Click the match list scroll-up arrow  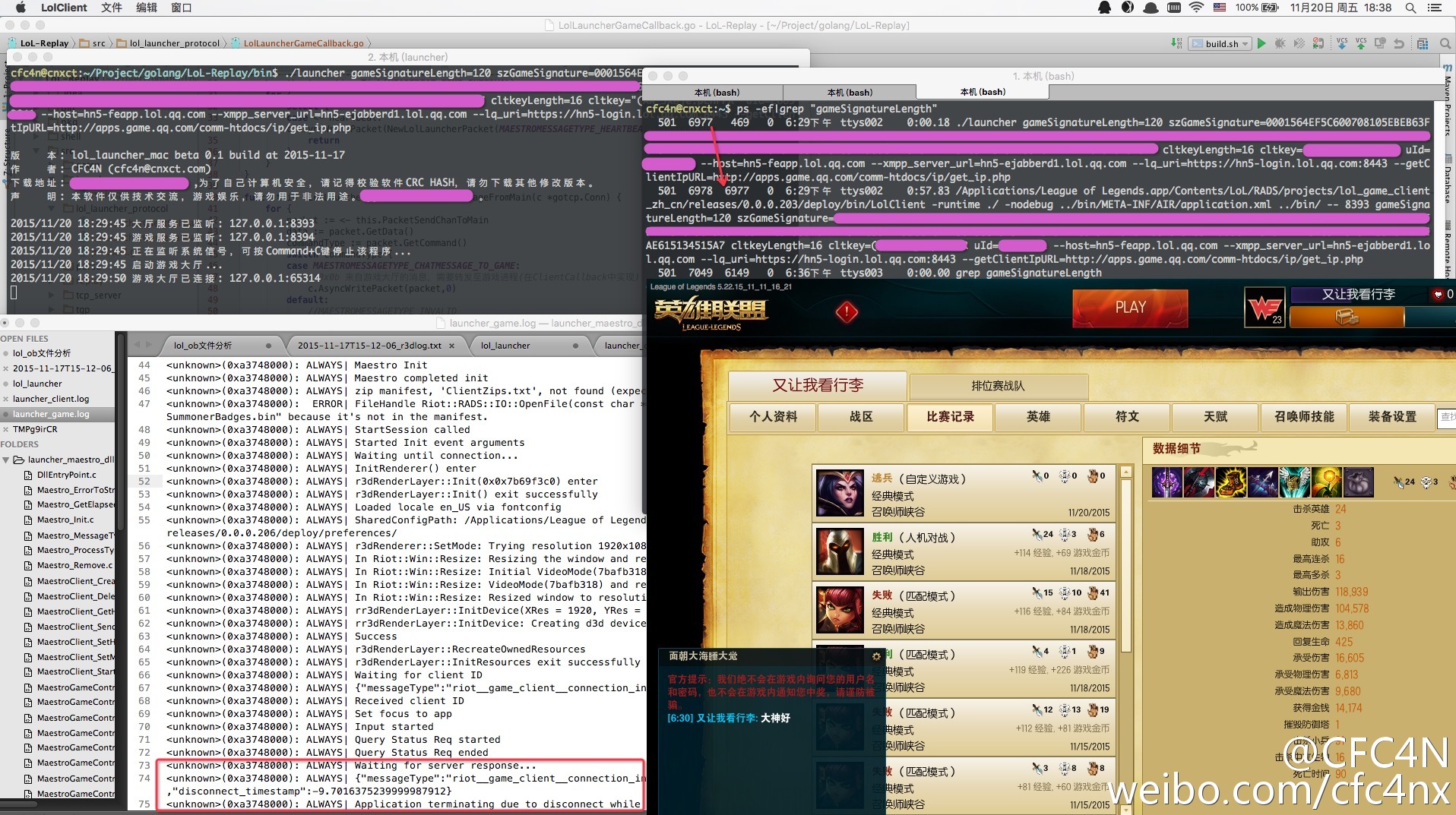pyautogui.click(x=1126, y=472)
